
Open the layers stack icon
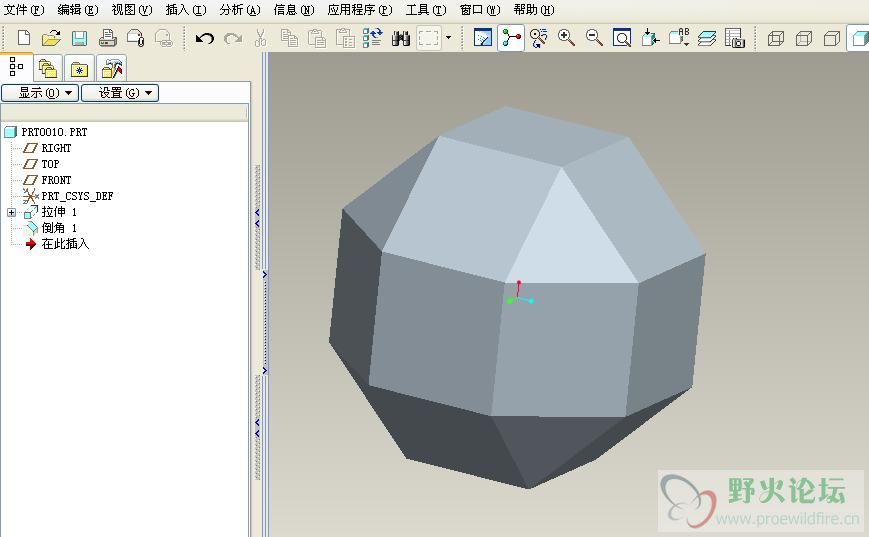pos(707,38)
